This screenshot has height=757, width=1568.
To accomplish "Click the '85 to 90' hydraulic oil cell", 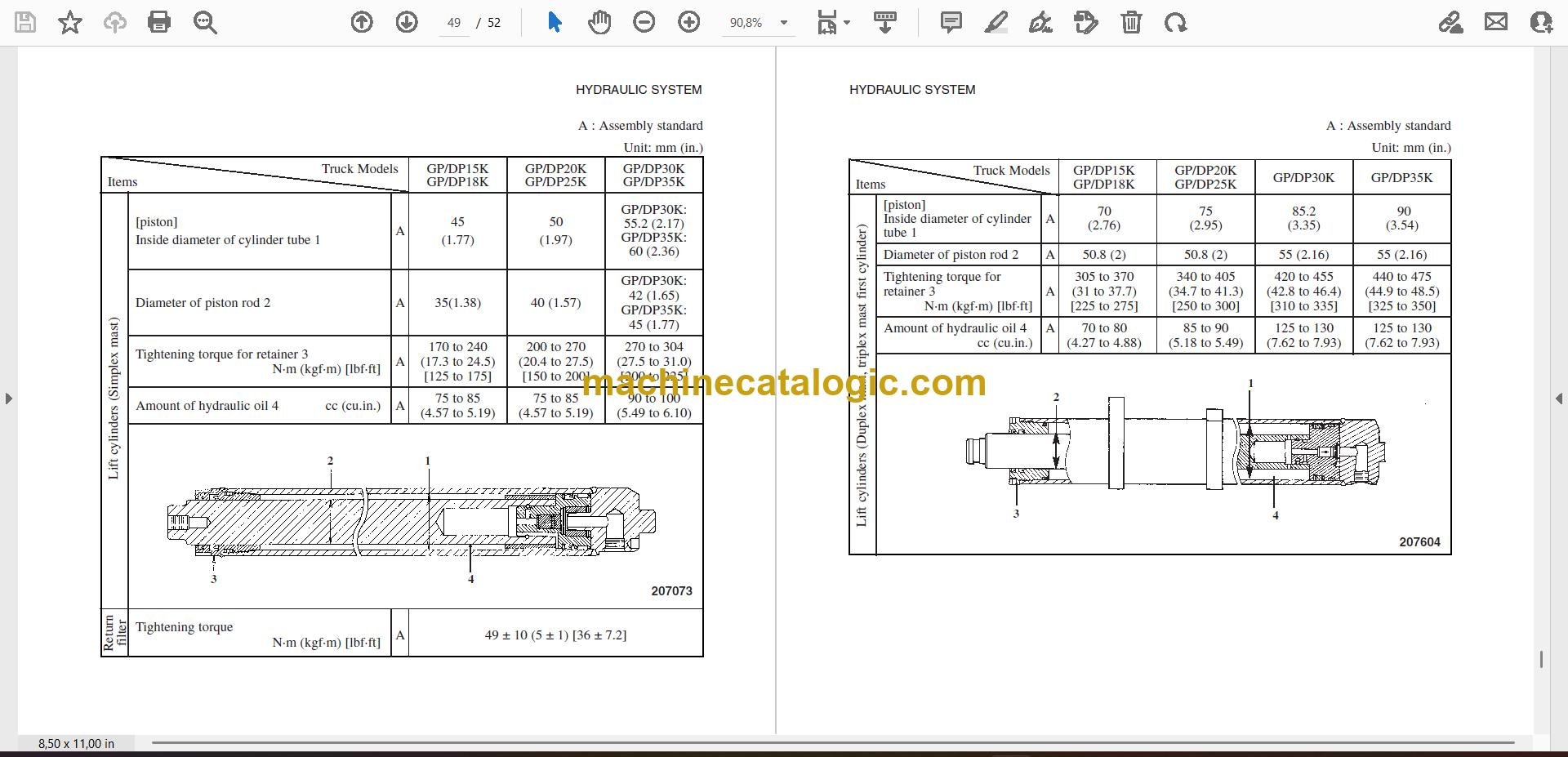I will tap(1205, 336).
